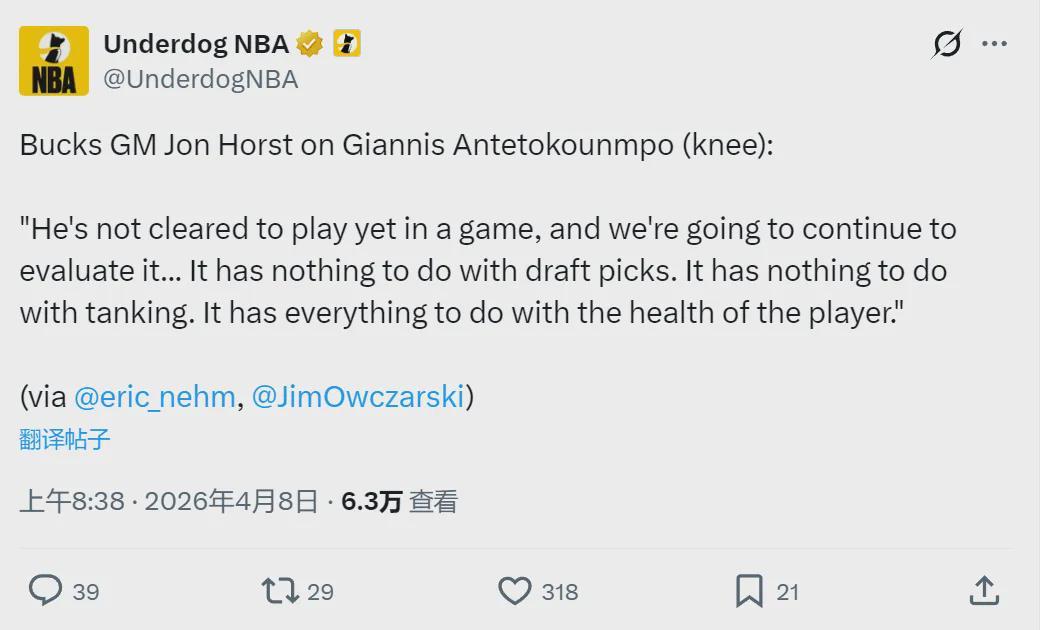1040x630 pixels.
Task: Click the share upload icon
Action: click(x=984, y=591)
